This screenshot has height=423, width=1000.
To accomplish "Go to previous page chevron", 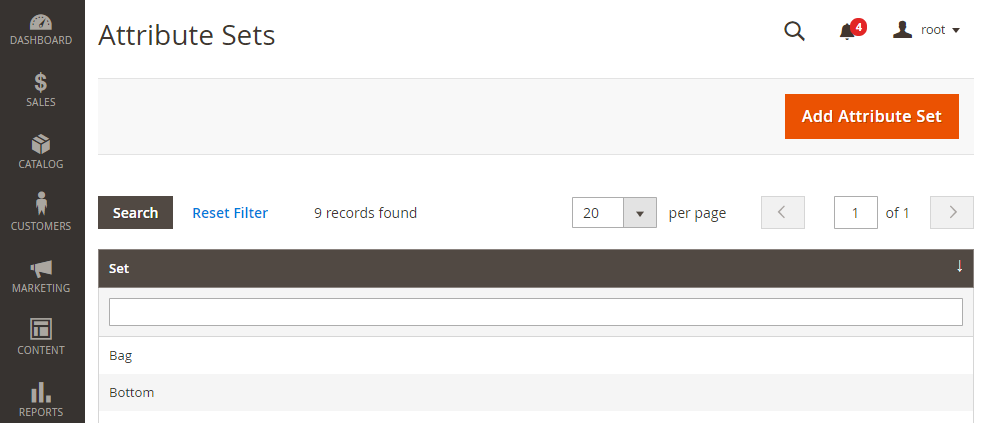I will [x=783, y=212].
